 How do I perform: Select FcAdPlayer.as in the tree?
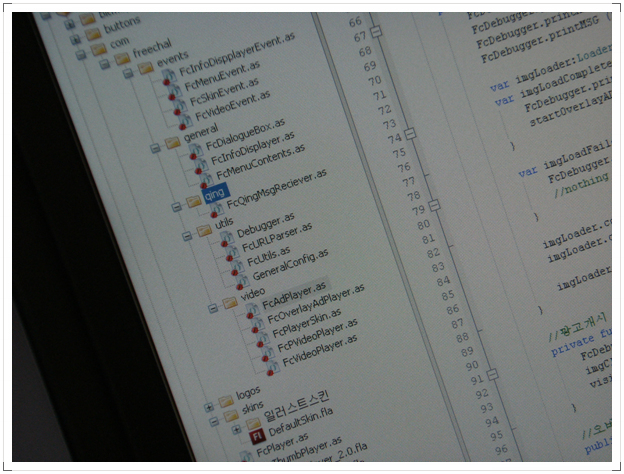tap(294, 295)
